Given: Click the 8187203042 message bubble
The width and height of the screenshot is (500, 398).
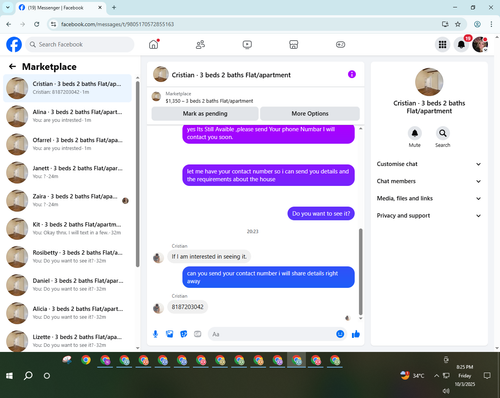Looking at the screenshot, I should (187, 307).
